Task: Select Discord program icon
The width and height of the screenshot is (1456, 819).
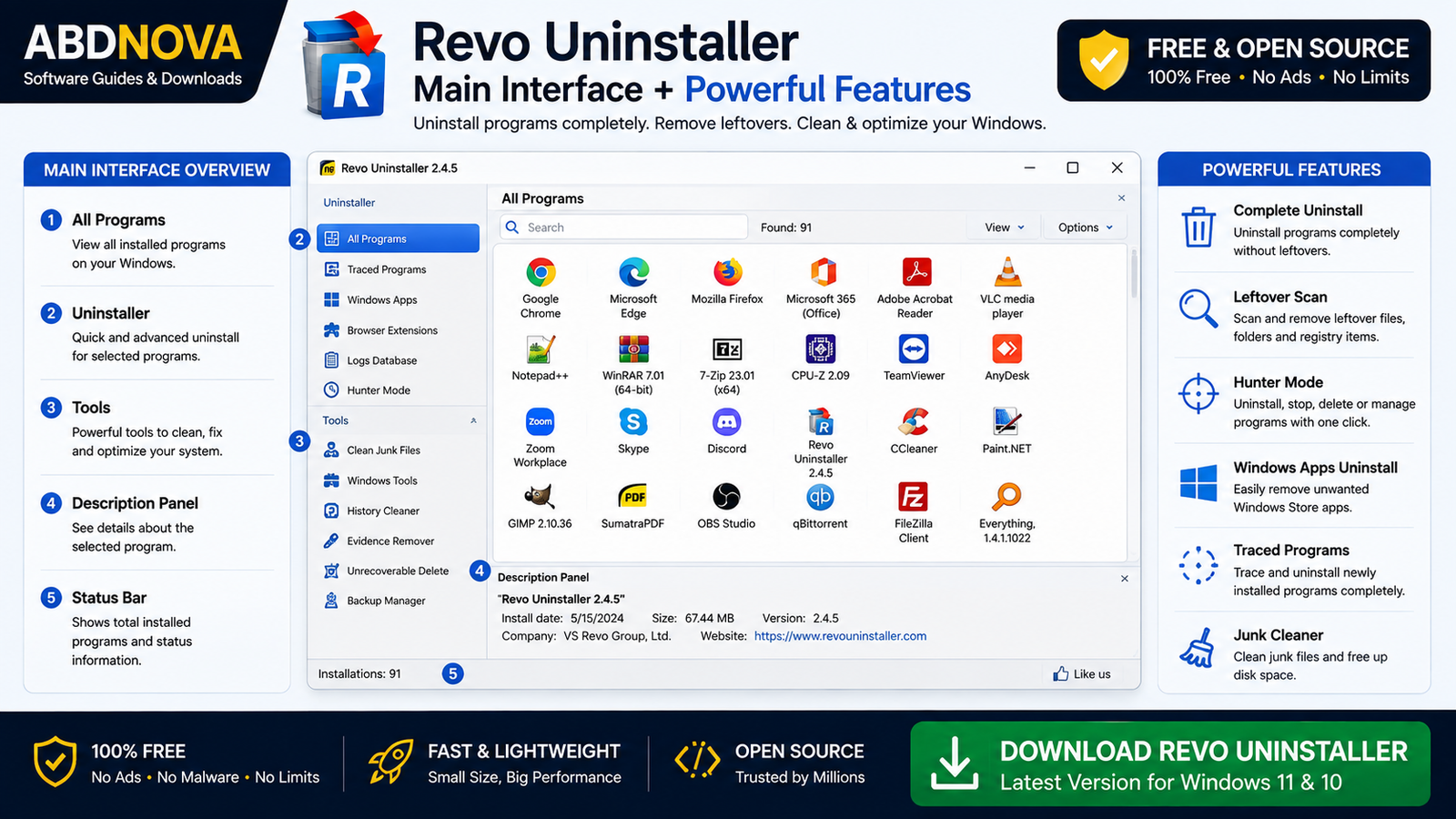Action: (x=726, y=422)
